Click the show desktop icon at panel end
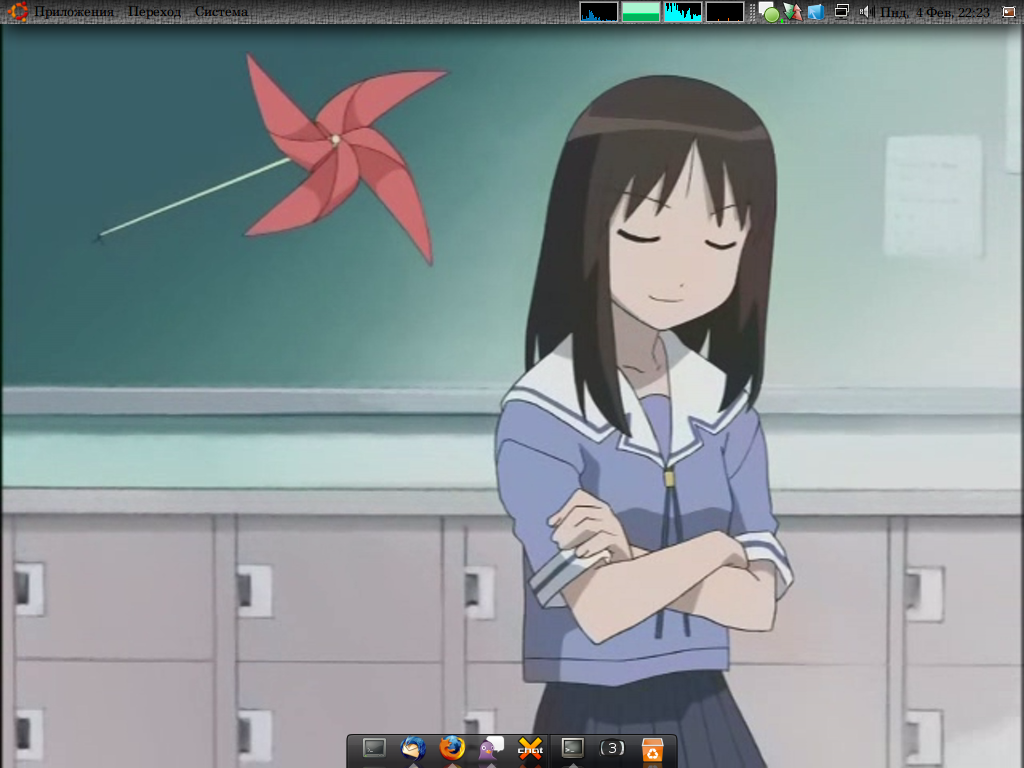This screenshot has height=768, width=1024. tap(1008, 12)
